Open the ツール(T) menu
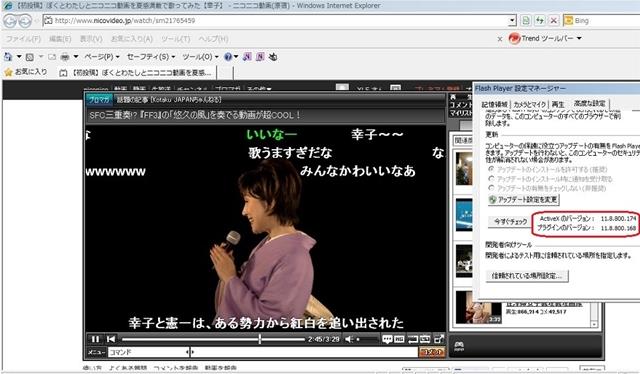640x374 pixels. tap(176, 39)
